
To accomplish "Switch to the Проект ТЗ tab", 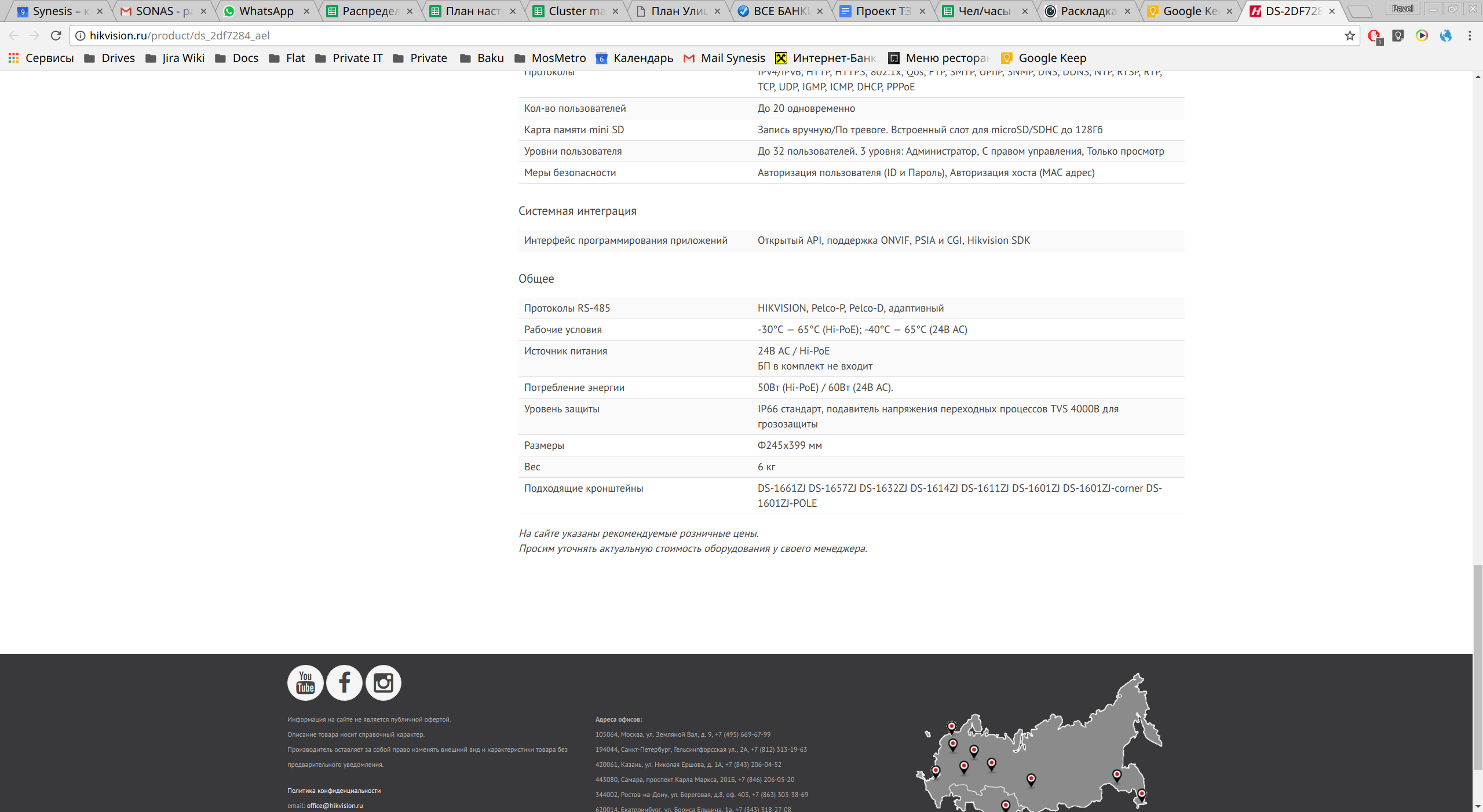I will click(x=883, y=11).
